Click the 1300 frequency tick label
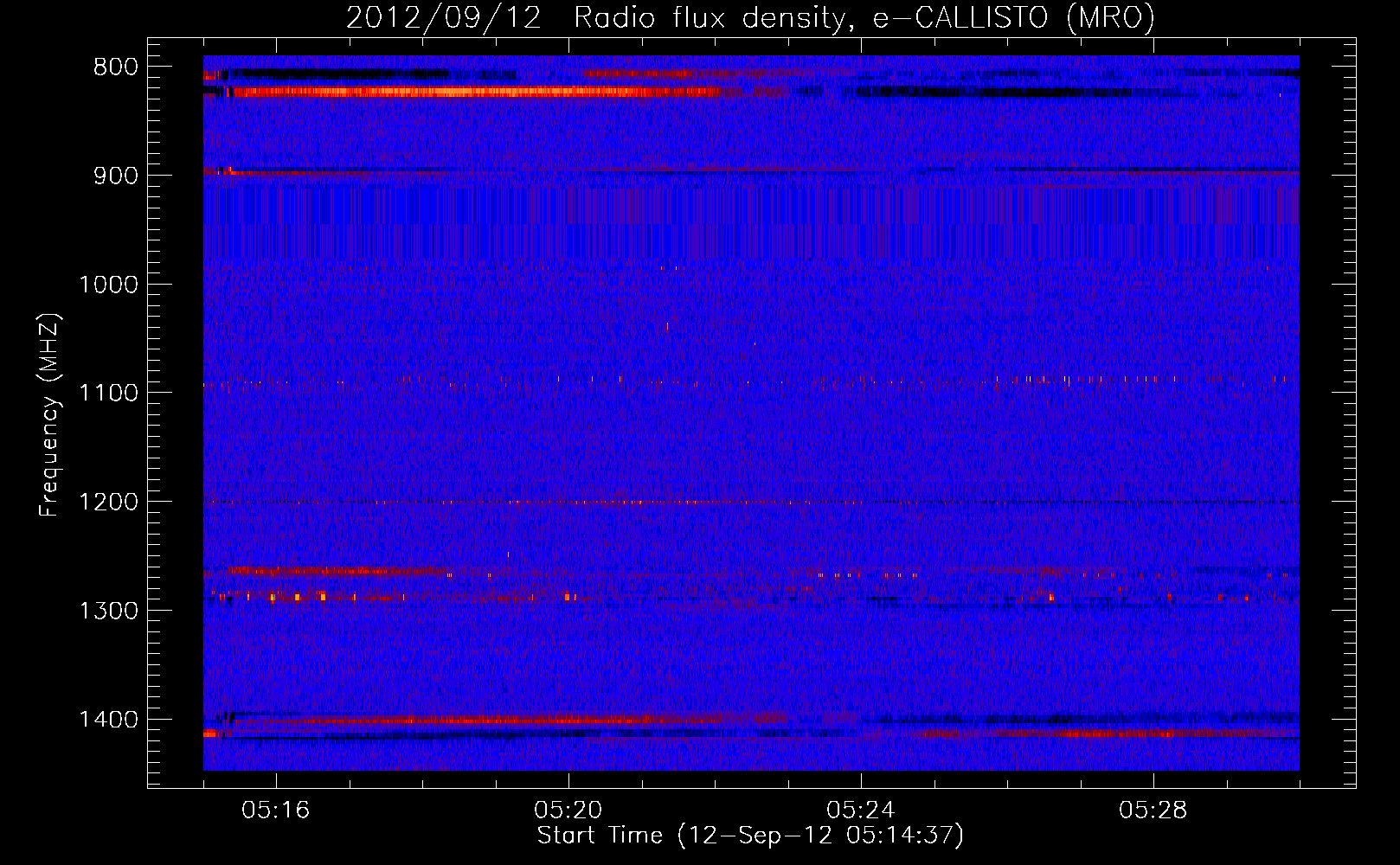This screenshot has height=865, width=1400. coord(108,611)
